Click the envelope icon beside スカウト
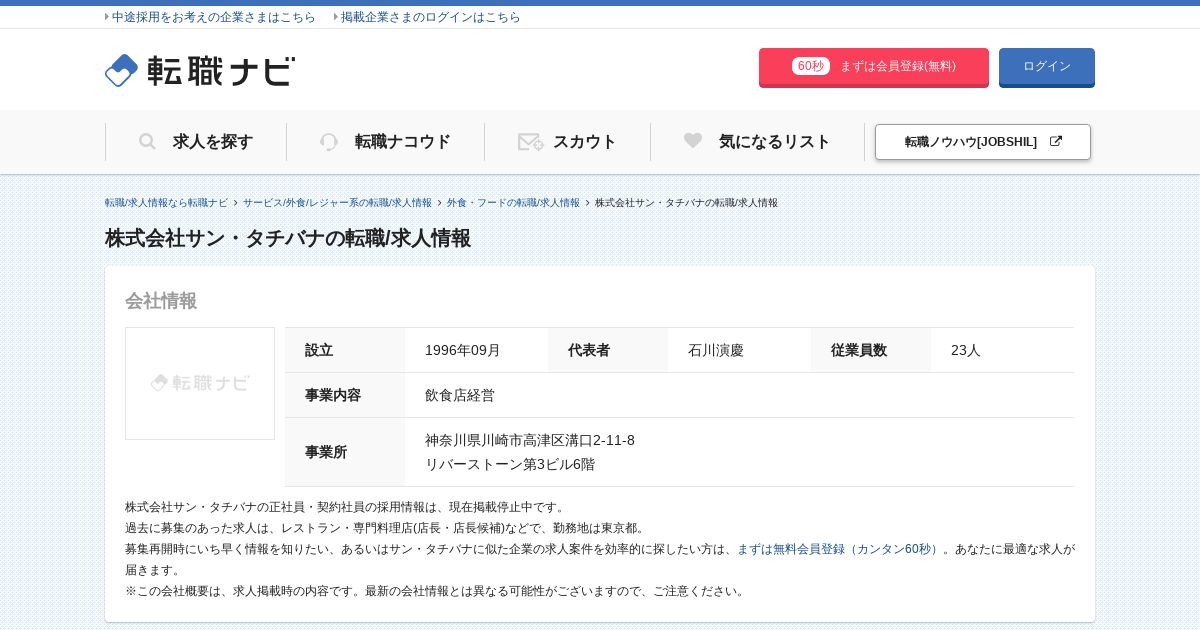Viewport: 1200px width, 630px height. pyautogui.click(x=530, y=142)
